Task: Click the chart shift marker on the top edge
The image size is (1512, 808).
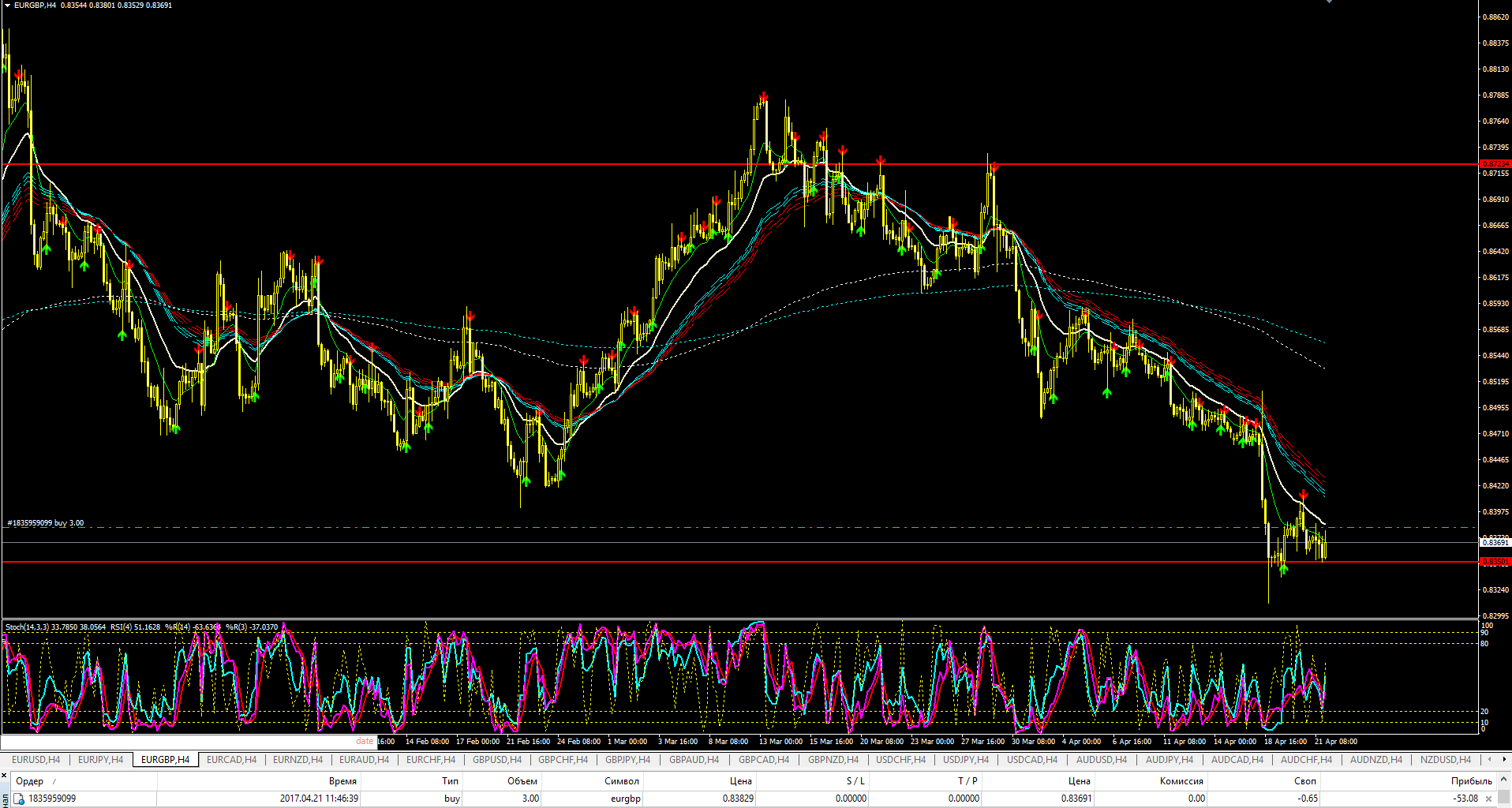Action: [x=1329, y=2]
